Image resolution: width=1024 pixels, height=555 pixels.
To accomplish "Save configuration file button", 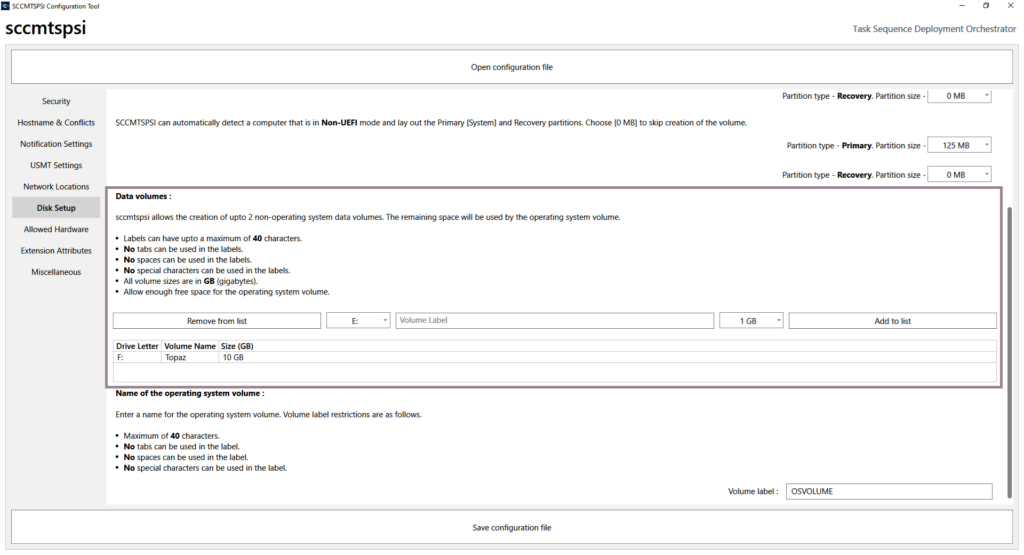I will tap(511, 527).
